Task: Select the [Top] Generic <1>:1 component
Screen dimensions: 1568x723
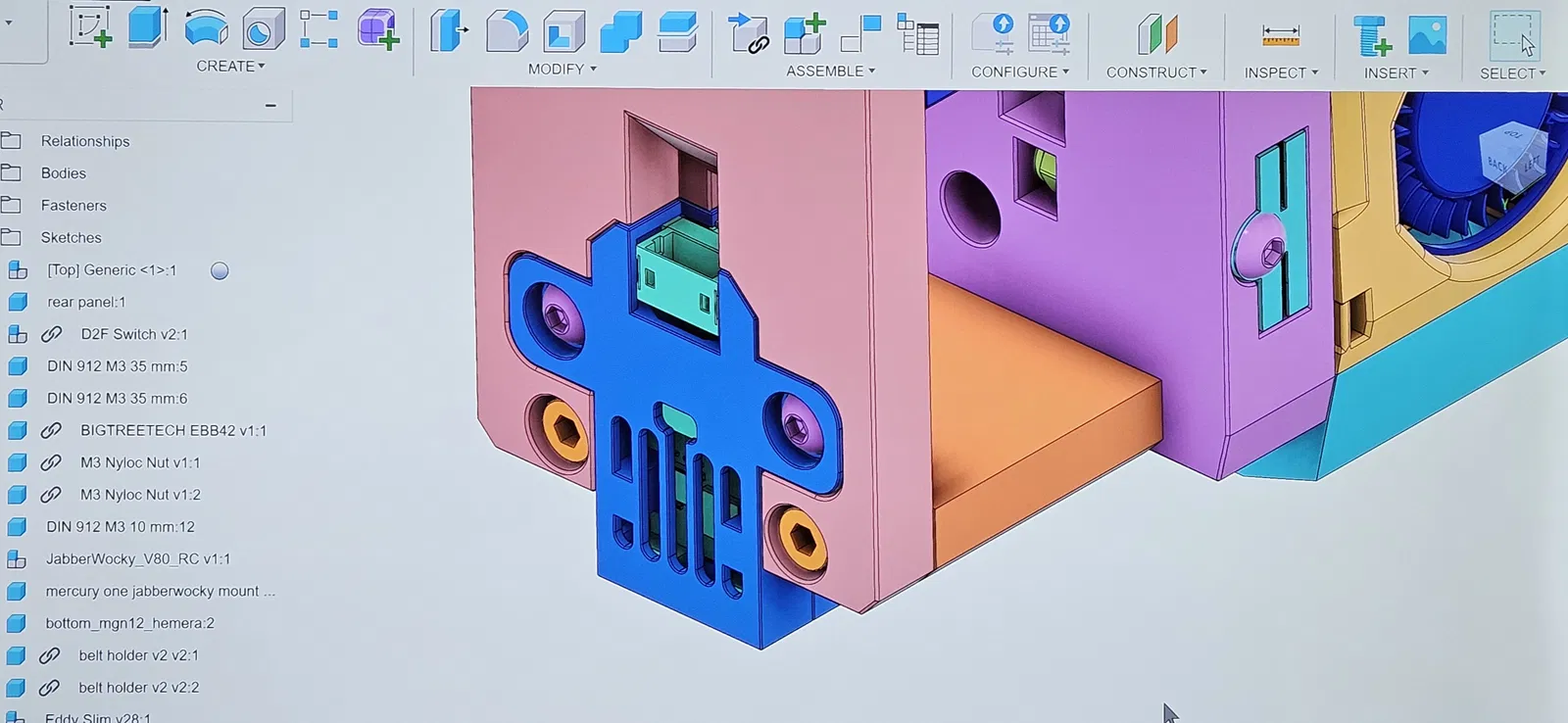Action: (x=112, y=270)
